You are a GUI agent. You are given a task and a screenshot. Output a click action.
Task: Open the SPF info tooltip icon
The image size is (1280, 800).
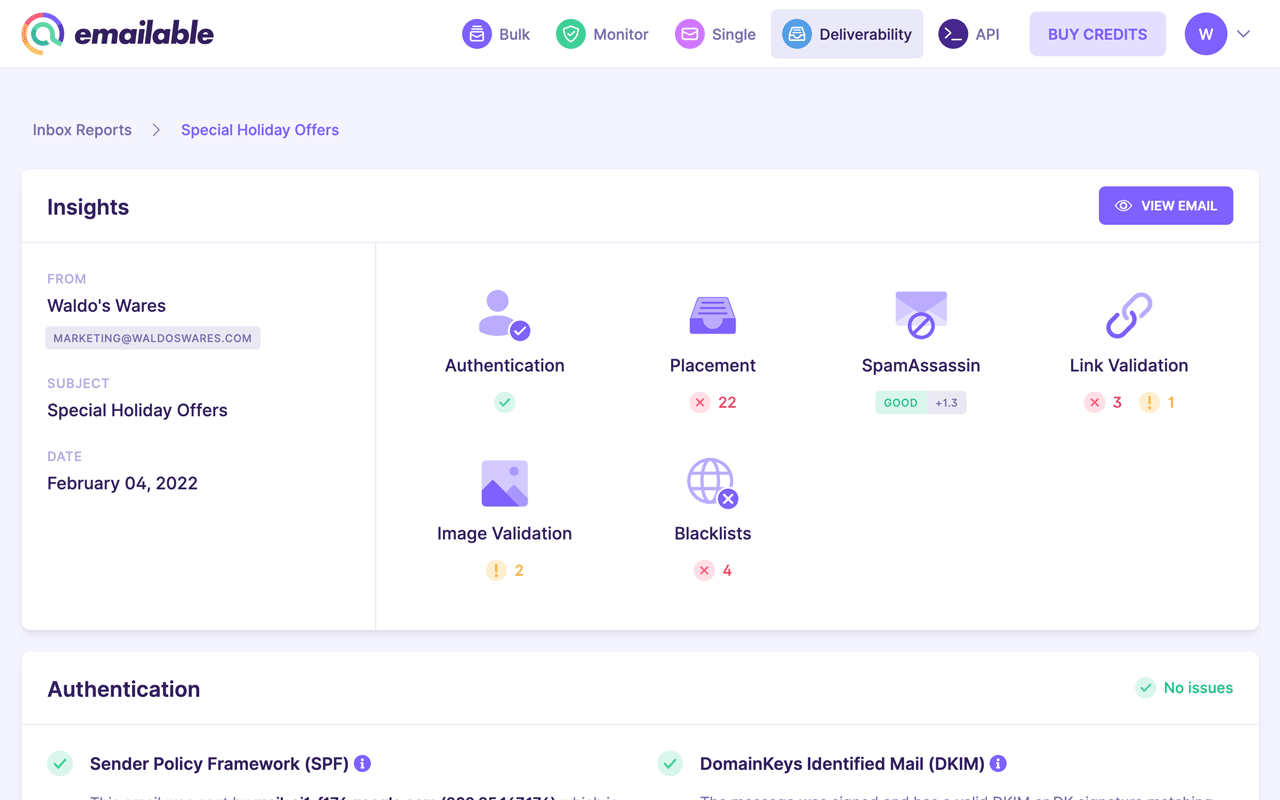pos(362,763)
